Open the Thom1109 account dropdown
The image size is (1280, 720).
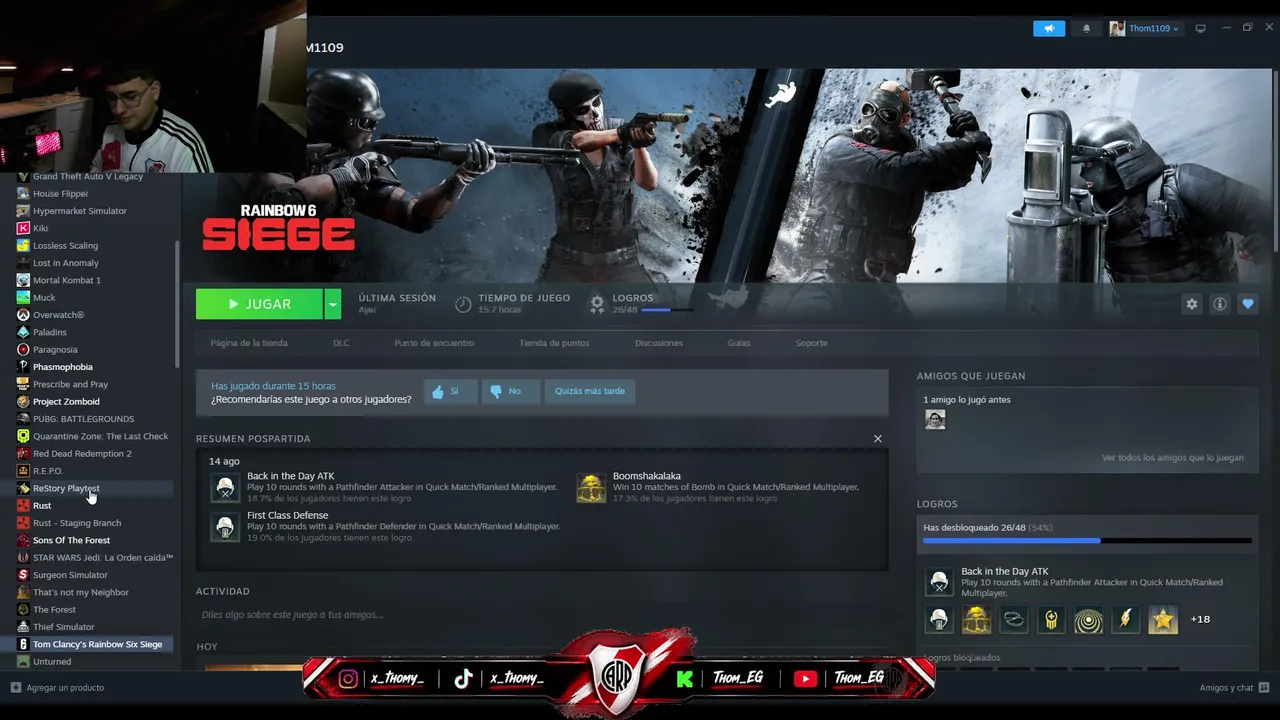[1146, 29]
